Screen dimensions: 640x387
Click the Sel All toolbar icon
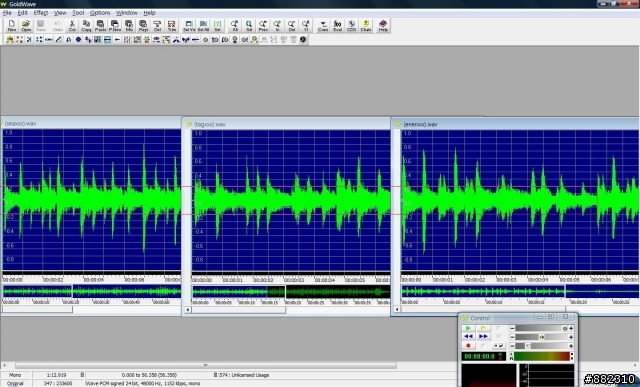point(203,26)
